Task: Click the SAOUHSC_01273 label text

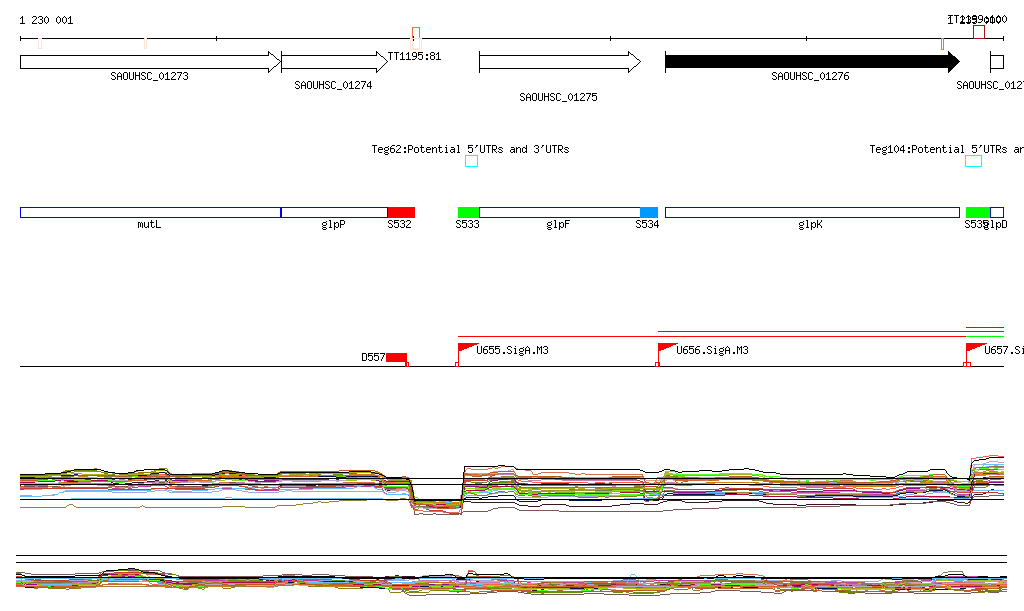Action: pos(150,76)
